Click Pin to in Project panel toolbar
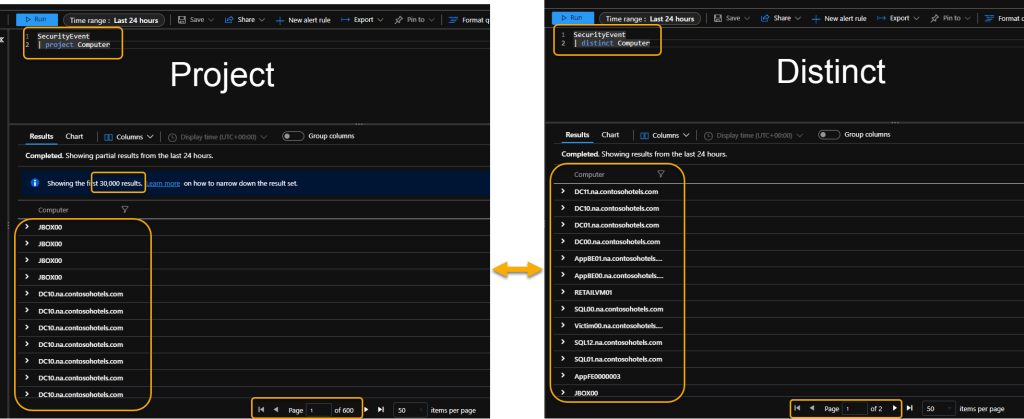This screenshot has width=1024, height=419. [415, 20]
